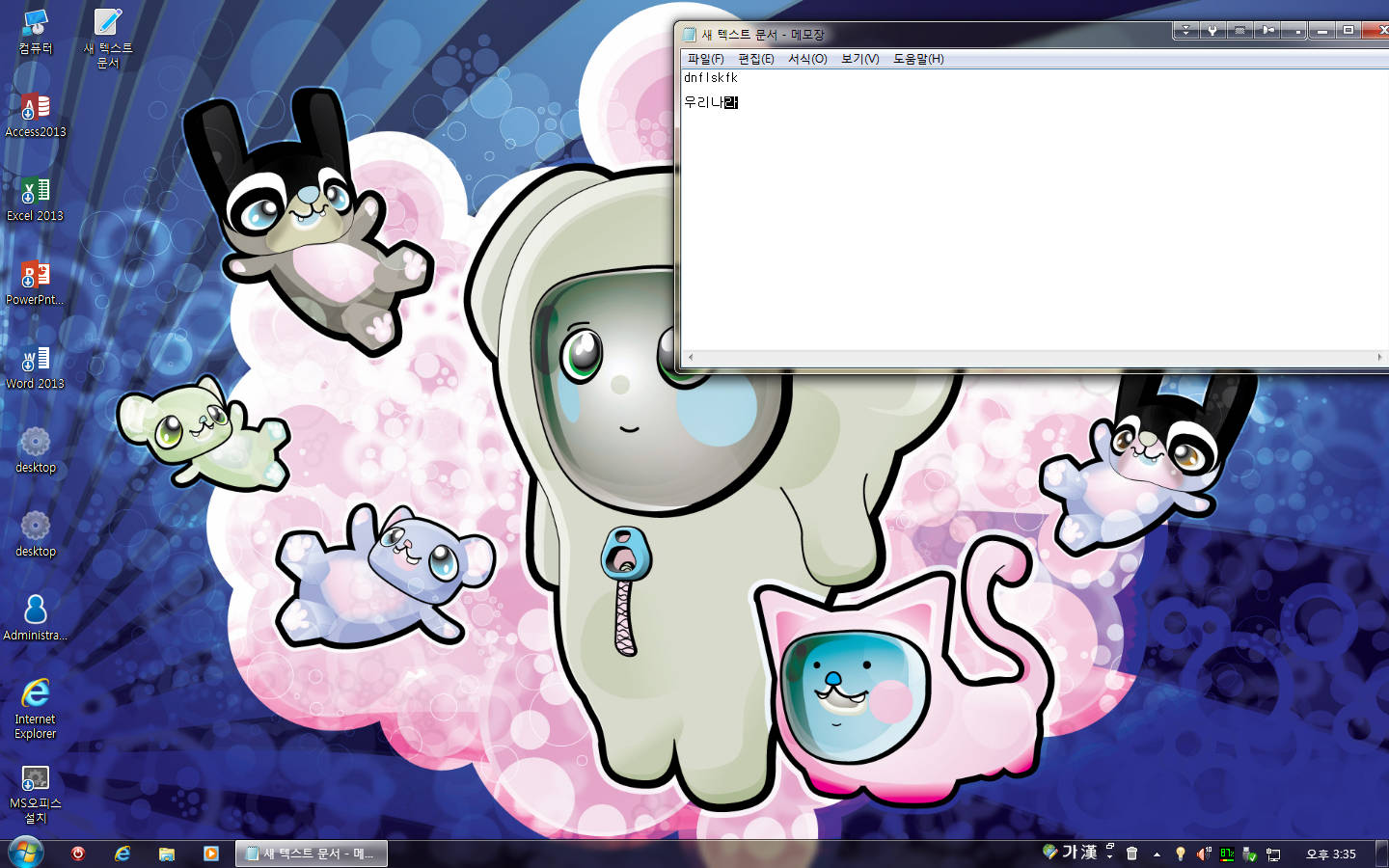Click the Show Desktop taskbar strip
The height and width of the screenshot is (868, 1389).
point(1382,854)
